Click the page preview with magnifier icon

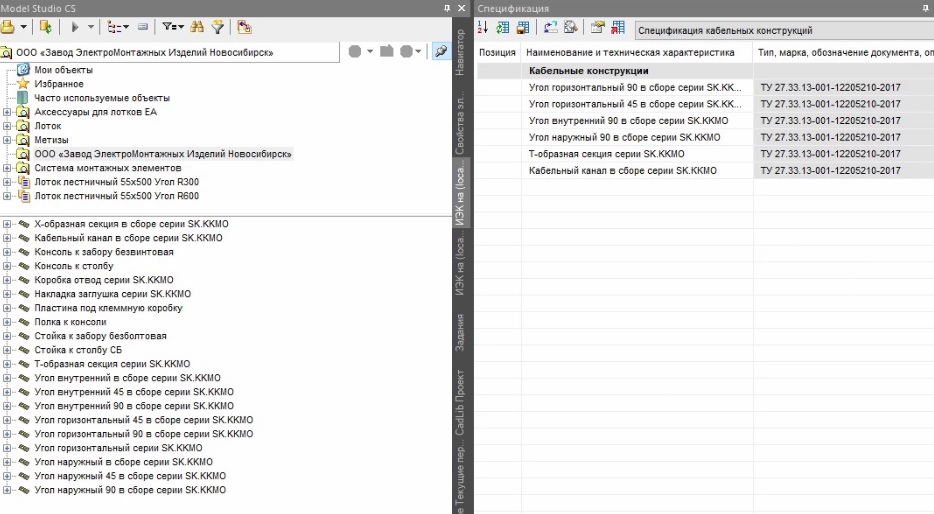click(571, 27)
